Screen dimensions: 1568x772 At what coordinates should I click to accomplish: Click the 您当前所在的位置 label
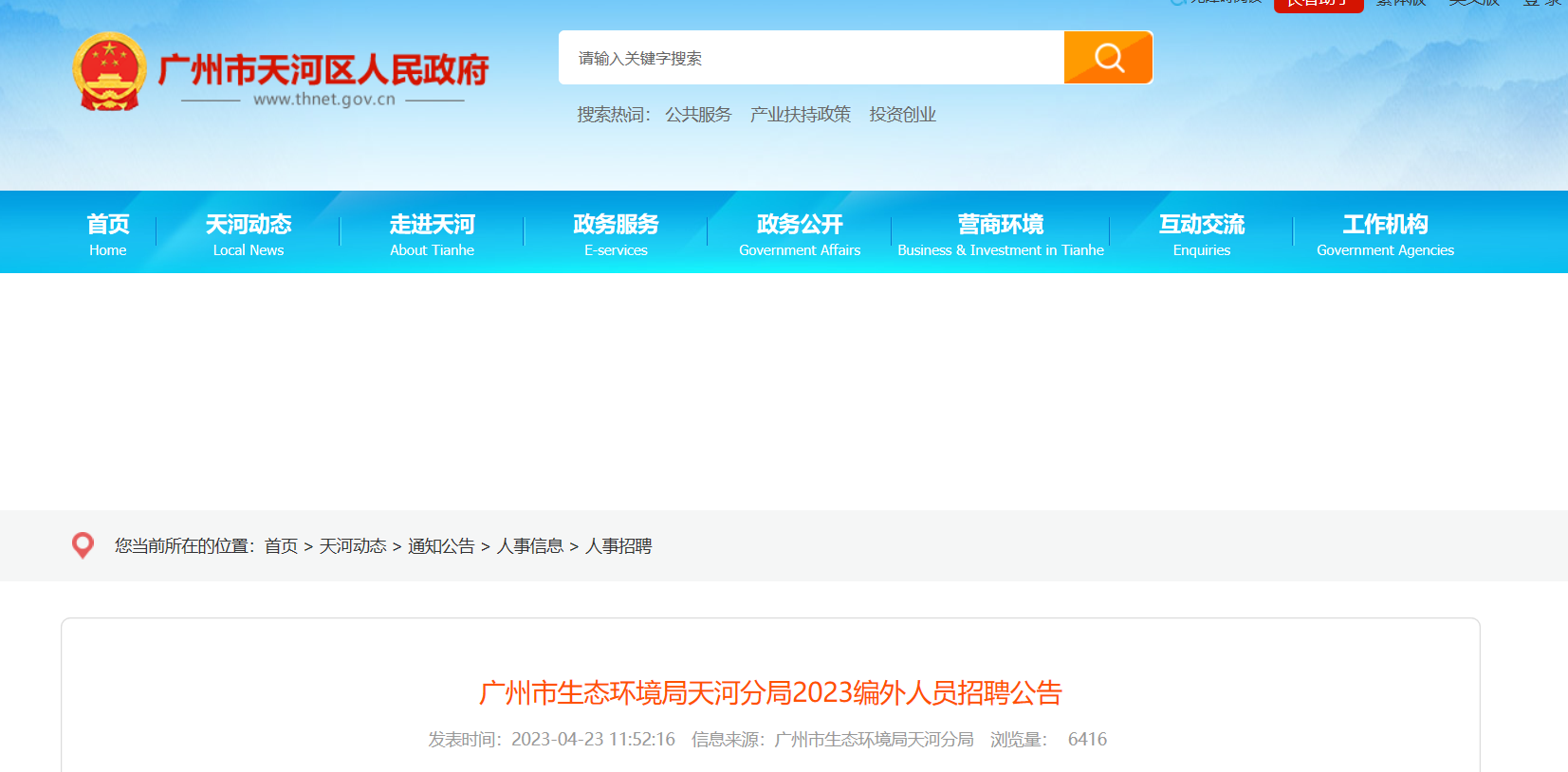[185, 546]
